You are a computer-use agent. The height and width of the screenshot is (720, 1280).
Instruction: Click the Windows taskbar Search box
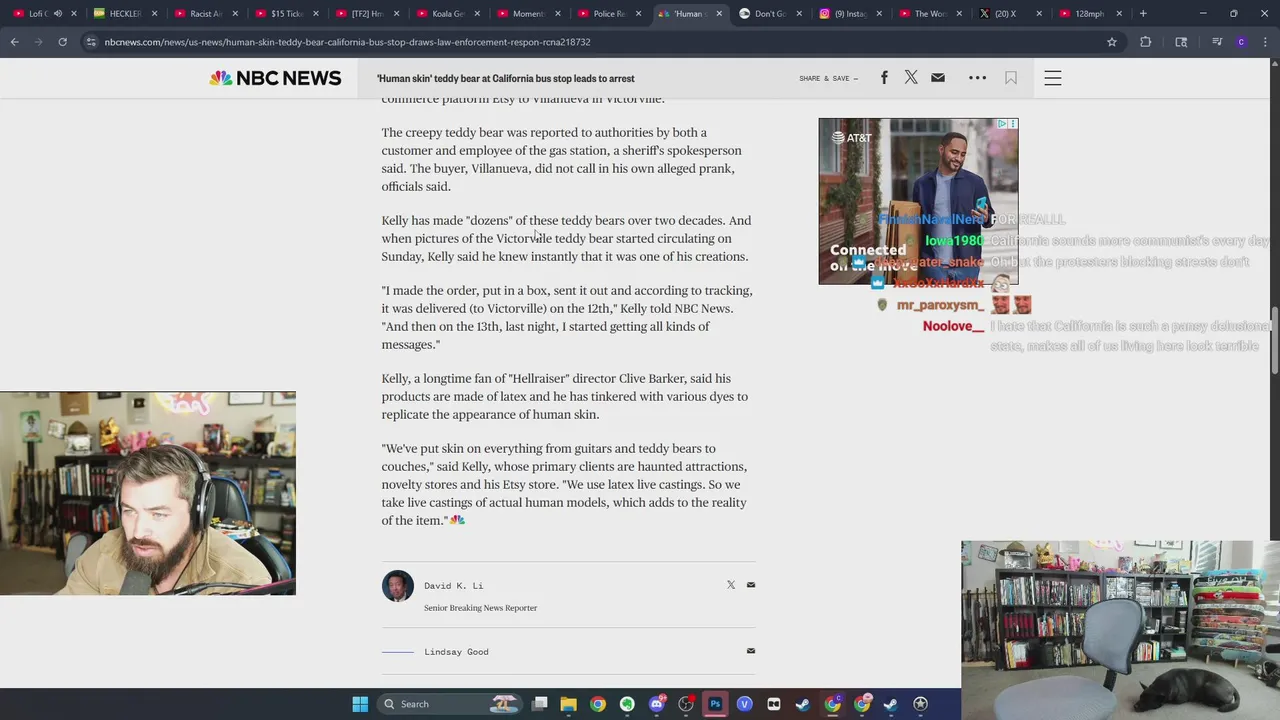450,704
